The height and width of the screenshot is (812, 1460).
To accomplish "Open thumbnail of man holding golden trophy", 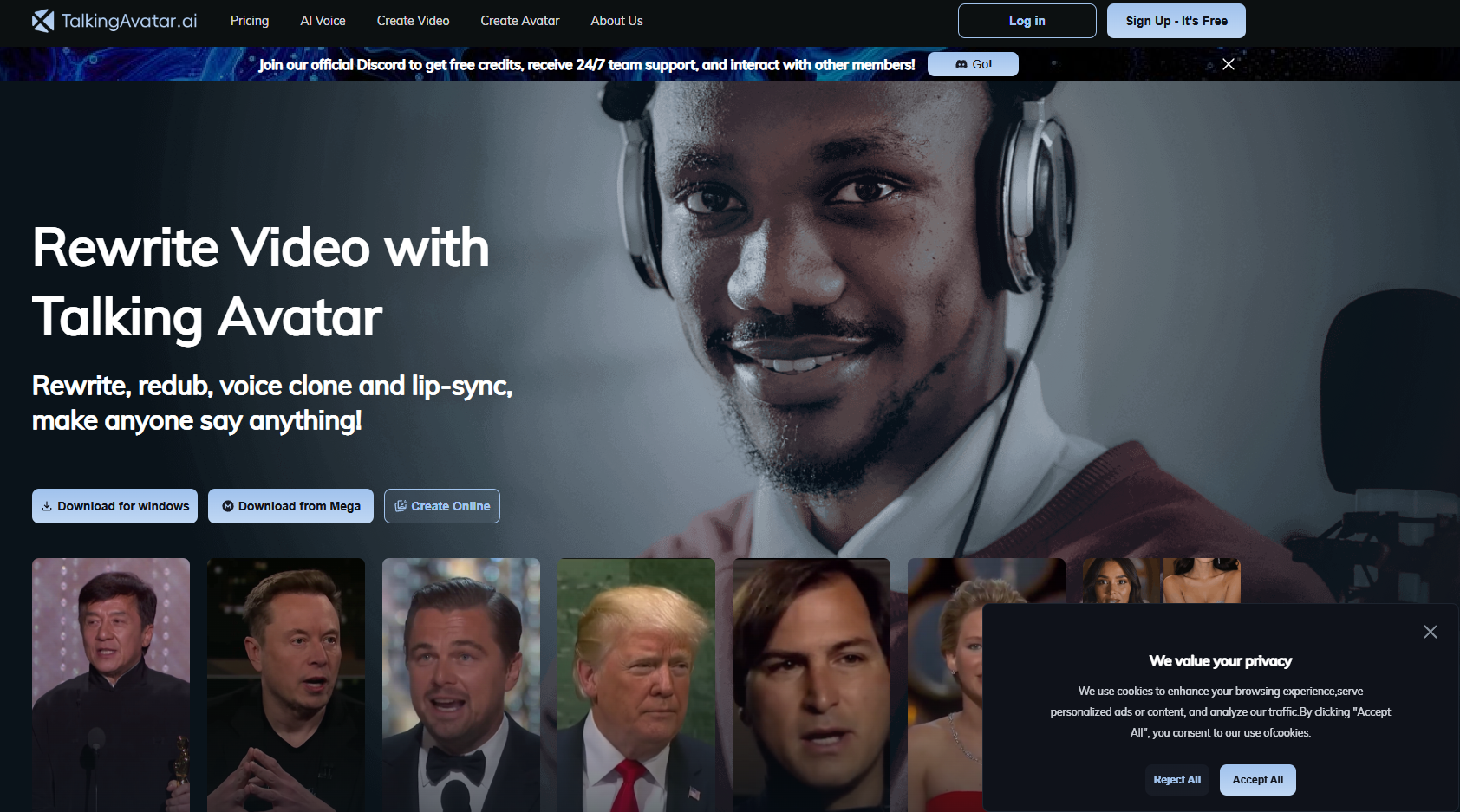I will 111,685.
